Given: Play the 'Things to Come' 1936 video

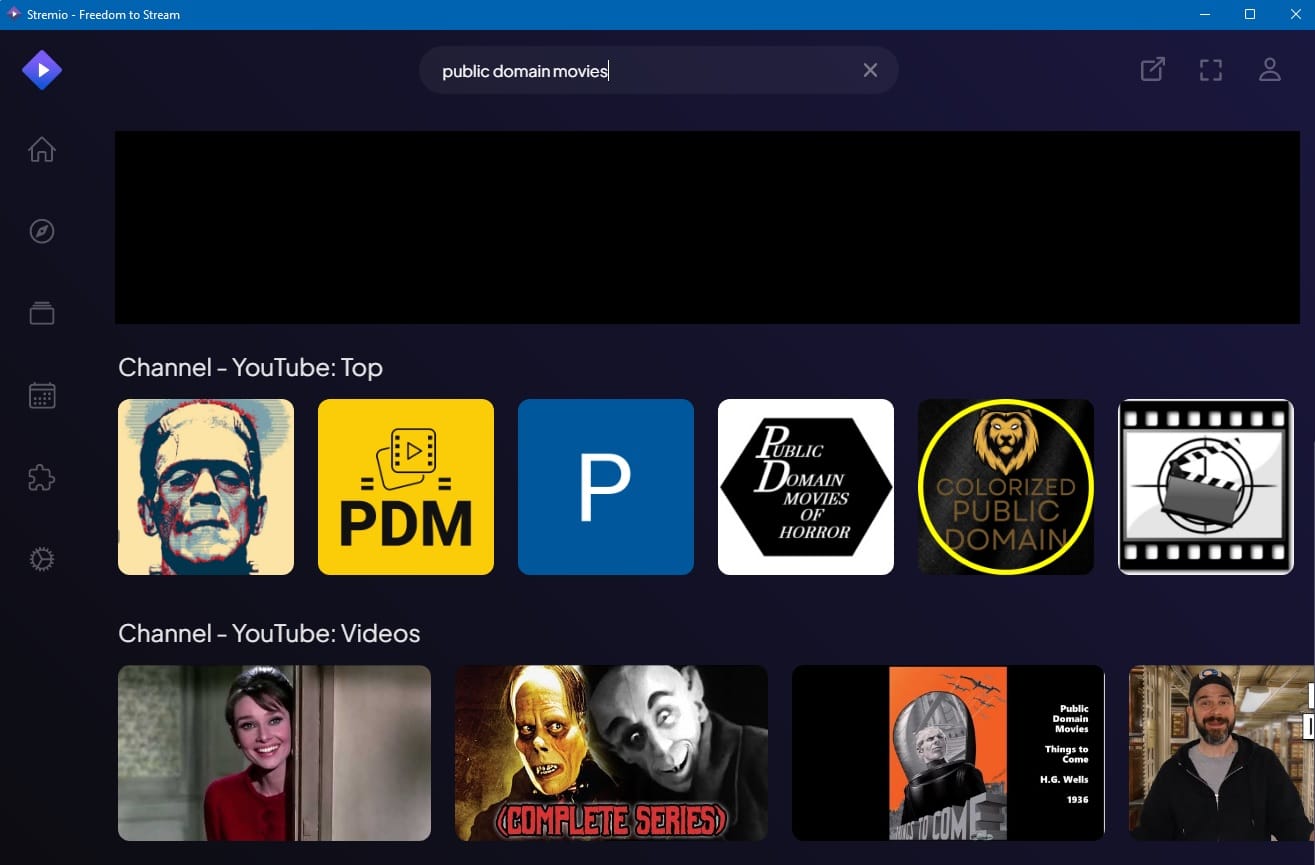Looking at the screenshot, I should [948, 753].
